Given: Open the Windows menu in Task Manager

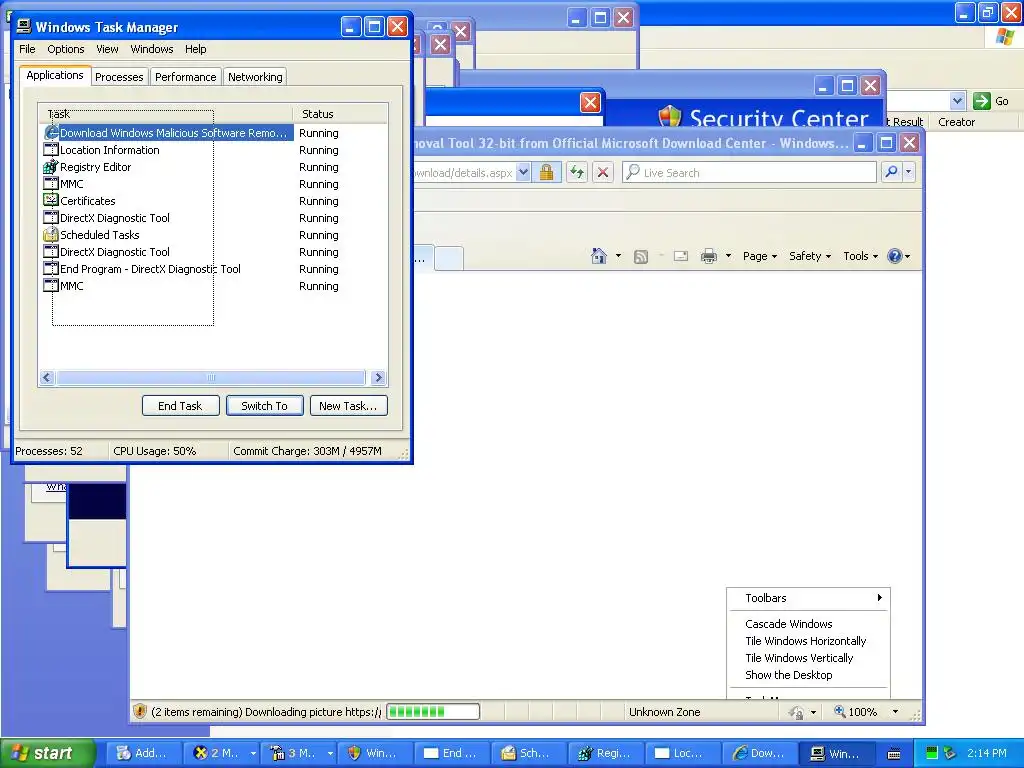Looking at the screenshot, I should (152, 49).
